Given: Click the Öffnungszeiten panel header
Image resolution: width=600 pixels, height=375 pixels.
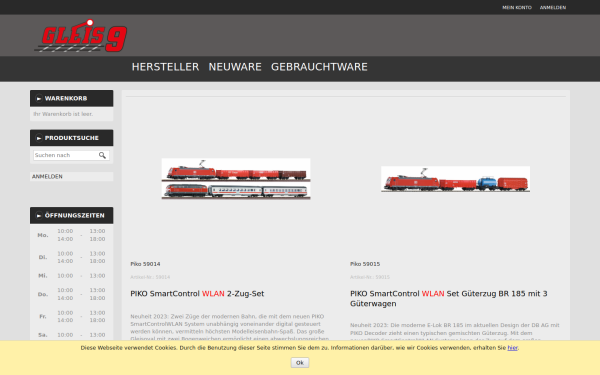Looking at the screenshot, I should point(72,215).
